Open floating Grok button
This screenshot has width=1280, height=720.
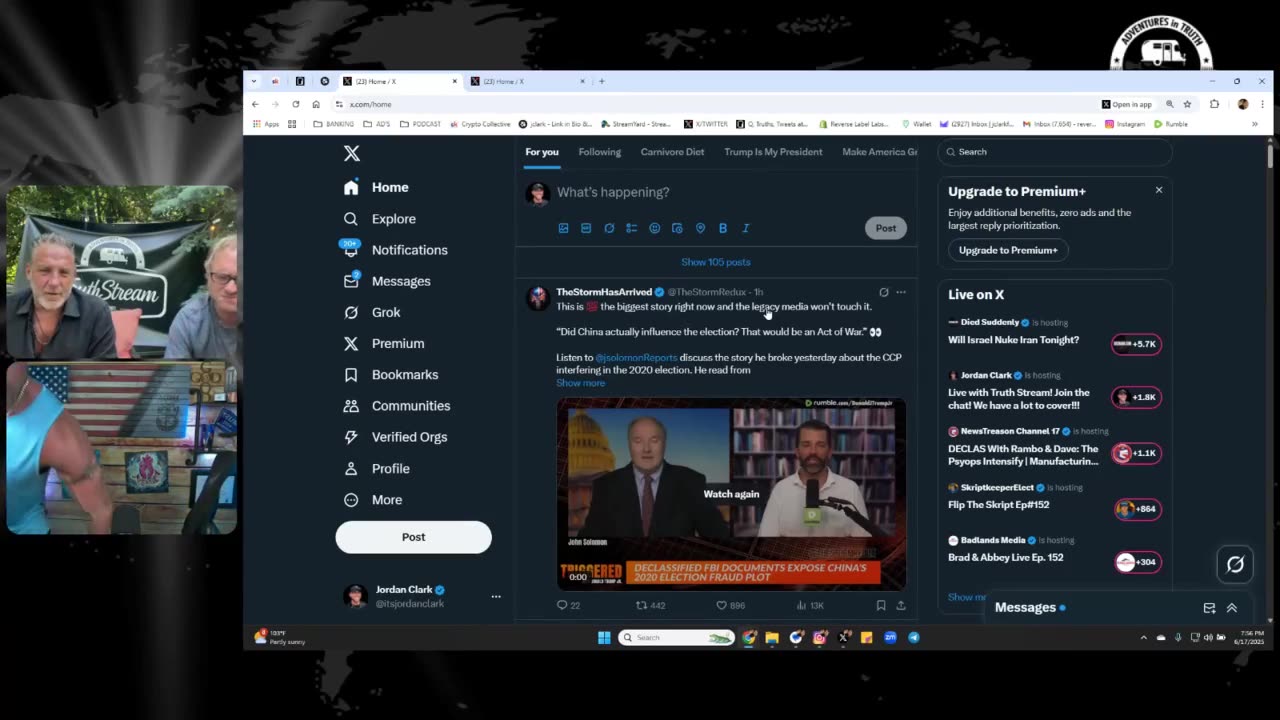(1235, 564)
